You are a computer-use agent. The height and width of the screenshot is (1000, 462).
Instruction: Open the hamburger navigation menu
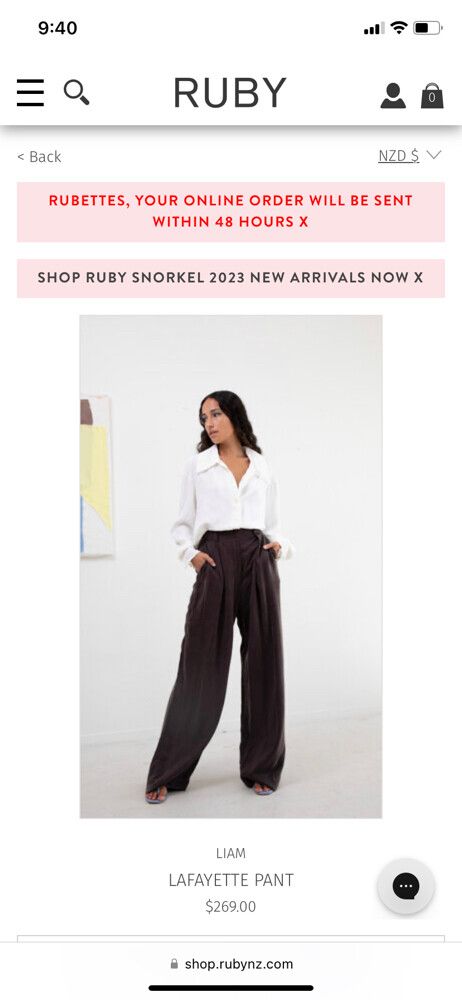pos(31,93)
